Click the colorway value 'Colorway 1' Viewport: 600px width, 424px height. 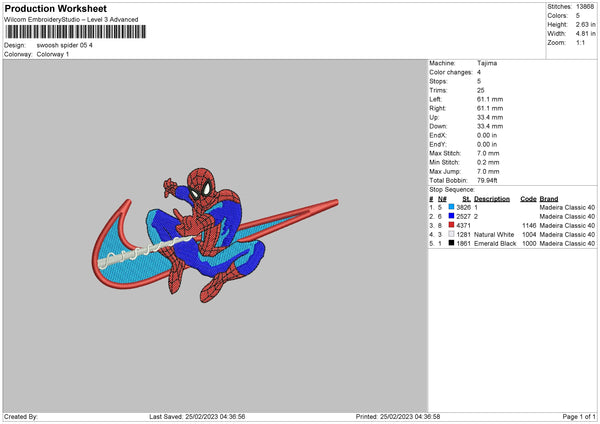pos(53,54)
